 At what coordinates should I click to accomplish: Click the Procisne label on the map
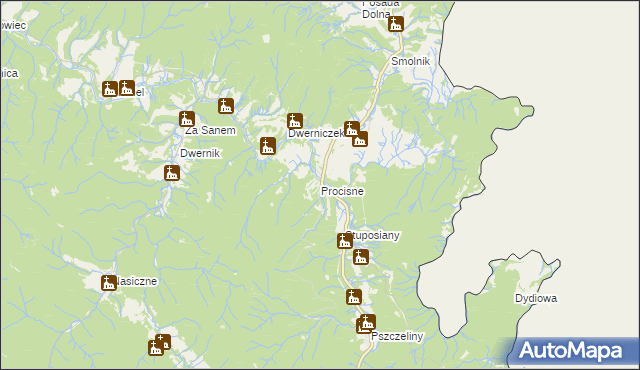(342, 191)
